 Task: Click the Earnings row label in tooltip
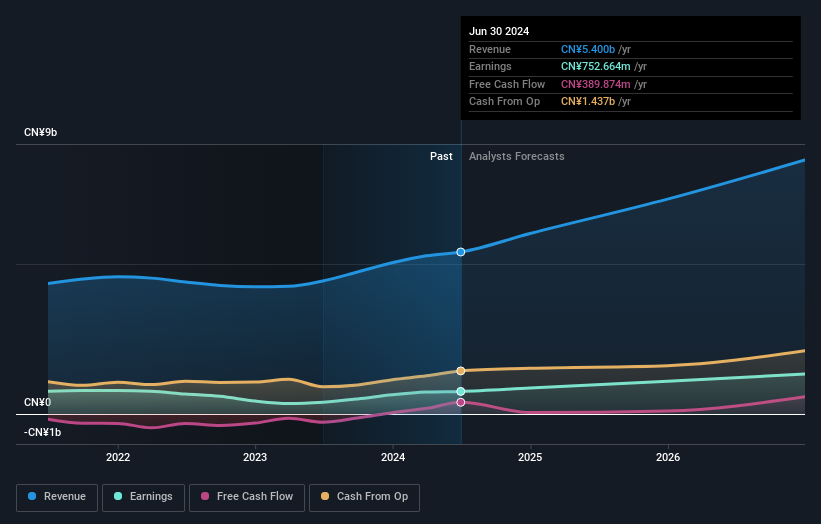[490, 66]
